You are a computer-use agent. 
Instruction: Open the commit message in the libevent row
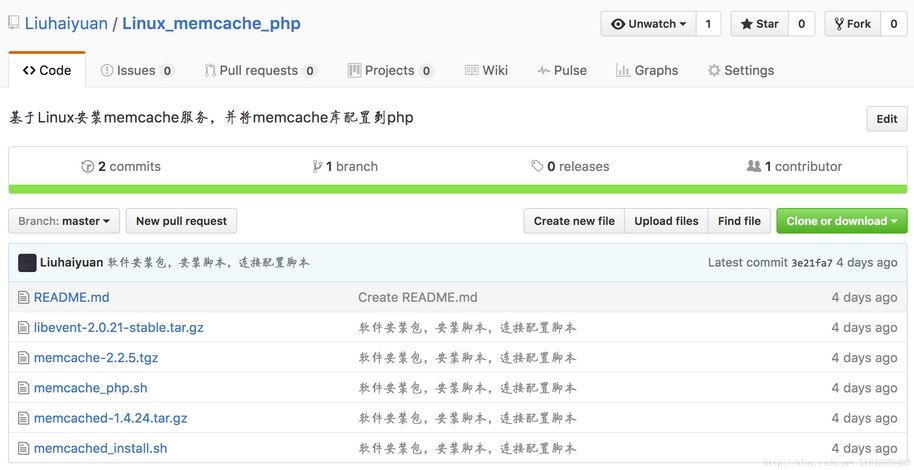(467, 328)
